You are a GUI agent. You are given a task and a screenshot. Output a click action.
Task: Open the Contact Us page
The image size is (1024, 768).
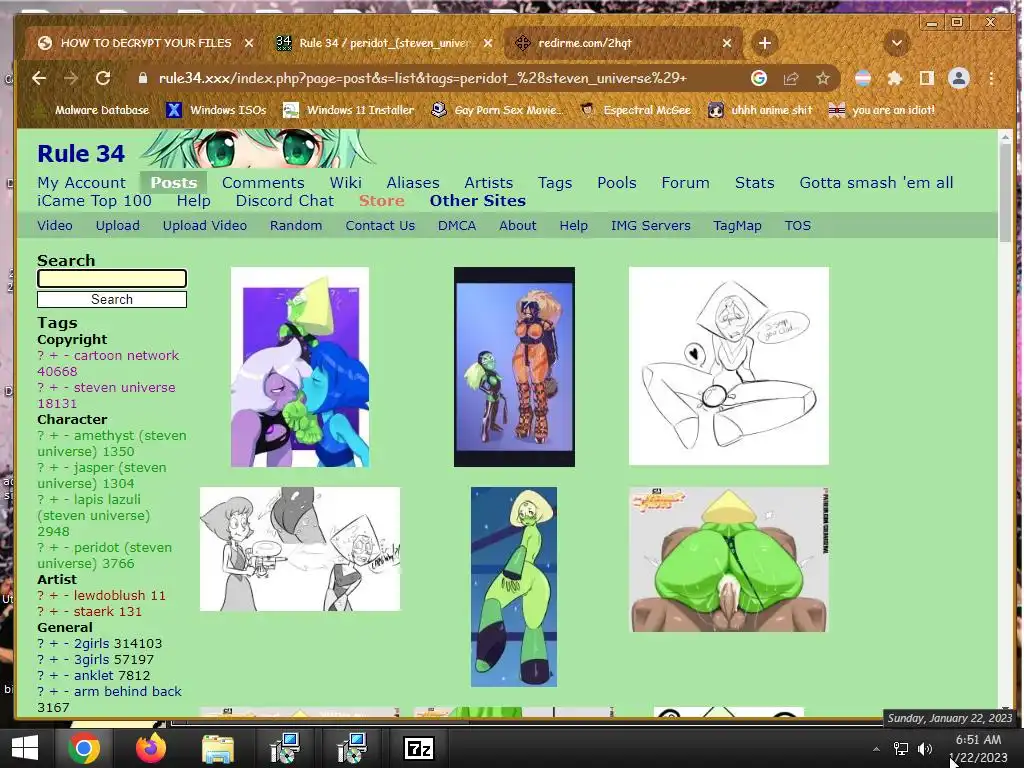[380, 226]
